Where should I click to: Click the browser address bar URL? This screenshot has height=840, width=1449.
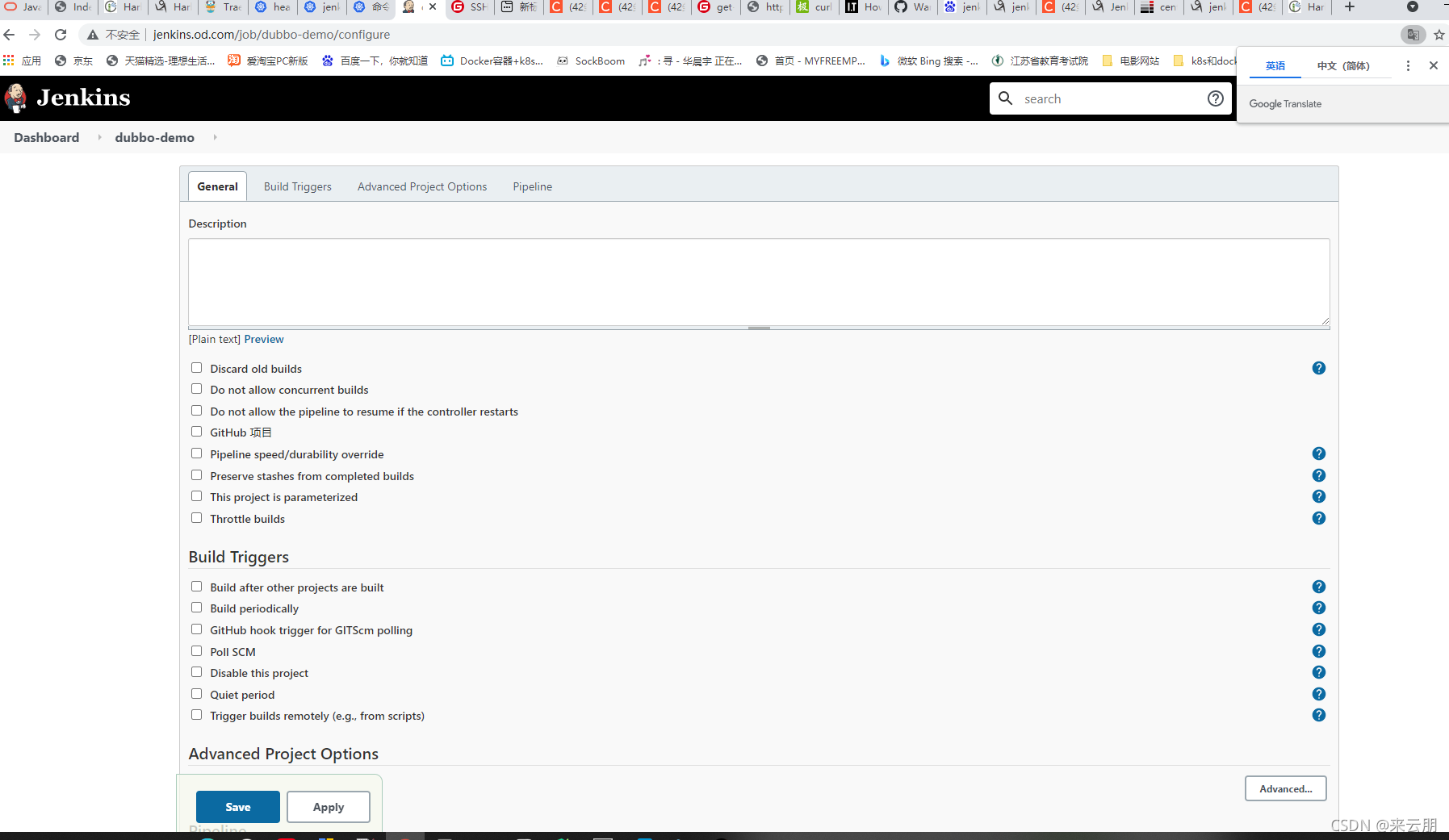(271, 35)
